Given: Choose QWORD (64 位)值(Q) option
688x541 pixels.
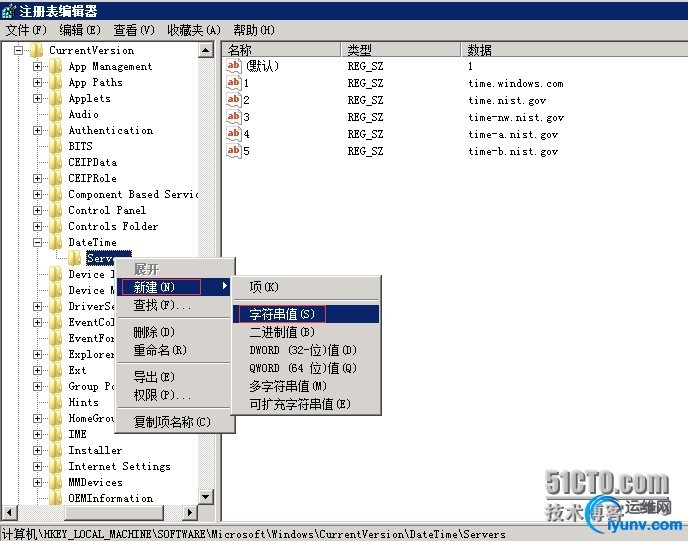Looking at the screenshot, I should 306,368.
